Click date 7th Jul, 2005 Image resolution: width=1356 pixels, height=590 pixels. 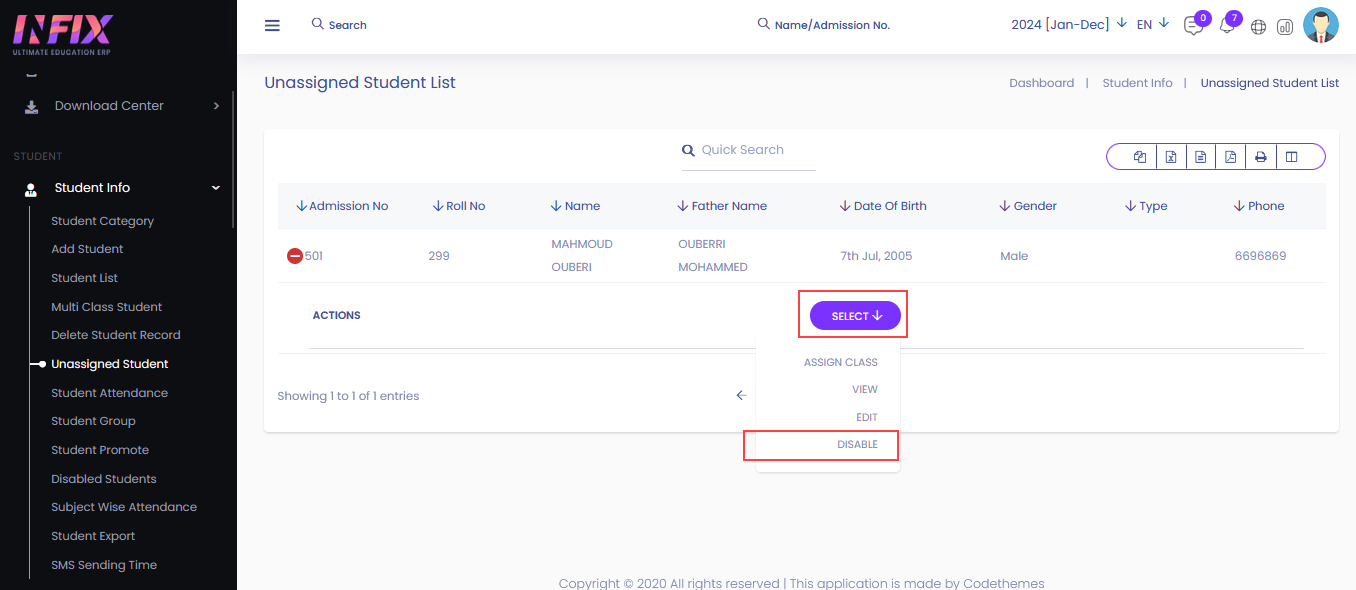876,256
